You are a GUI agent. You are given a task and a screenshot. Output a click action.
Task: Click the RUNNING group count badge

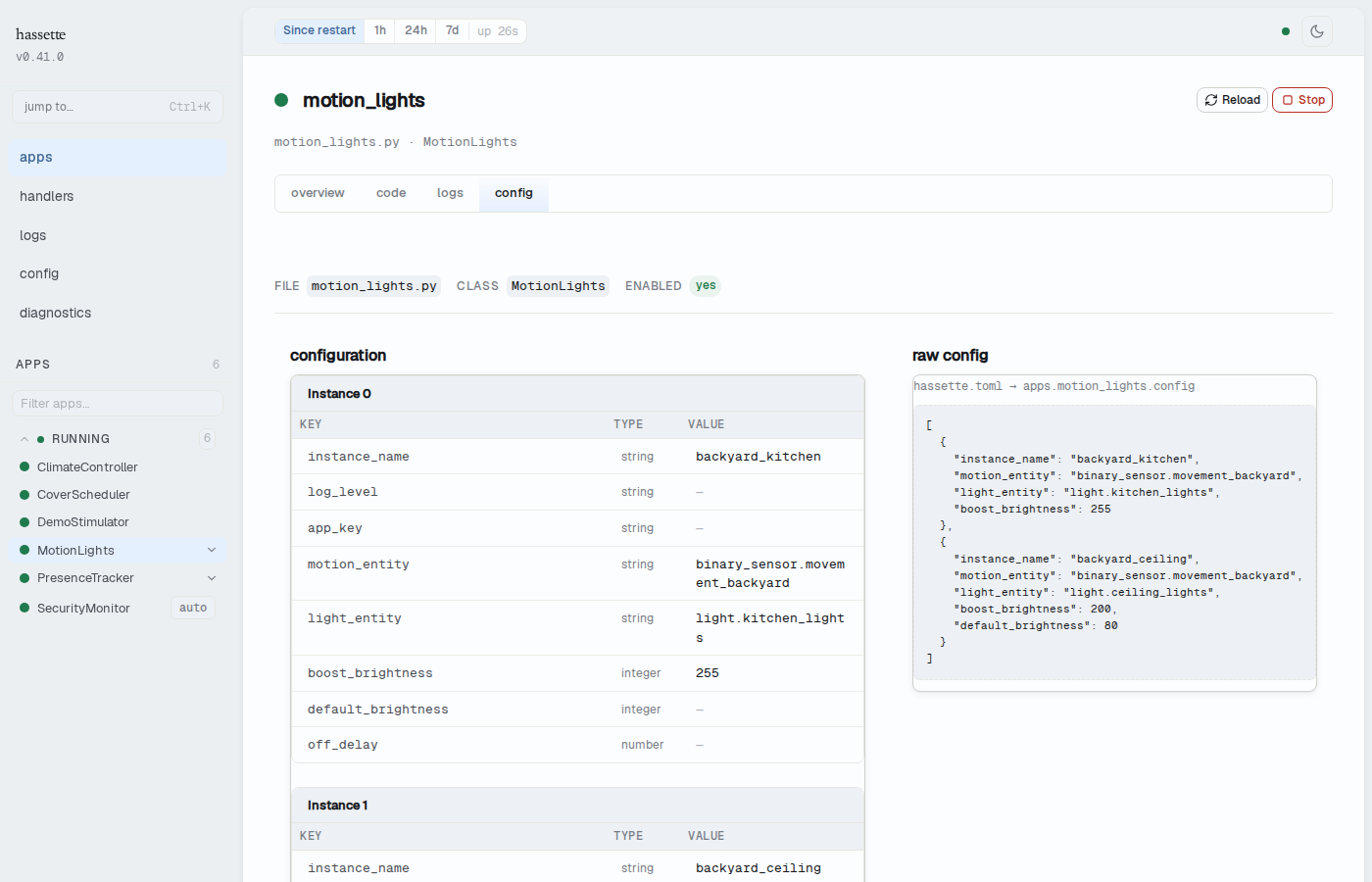[x=207, y=438]
